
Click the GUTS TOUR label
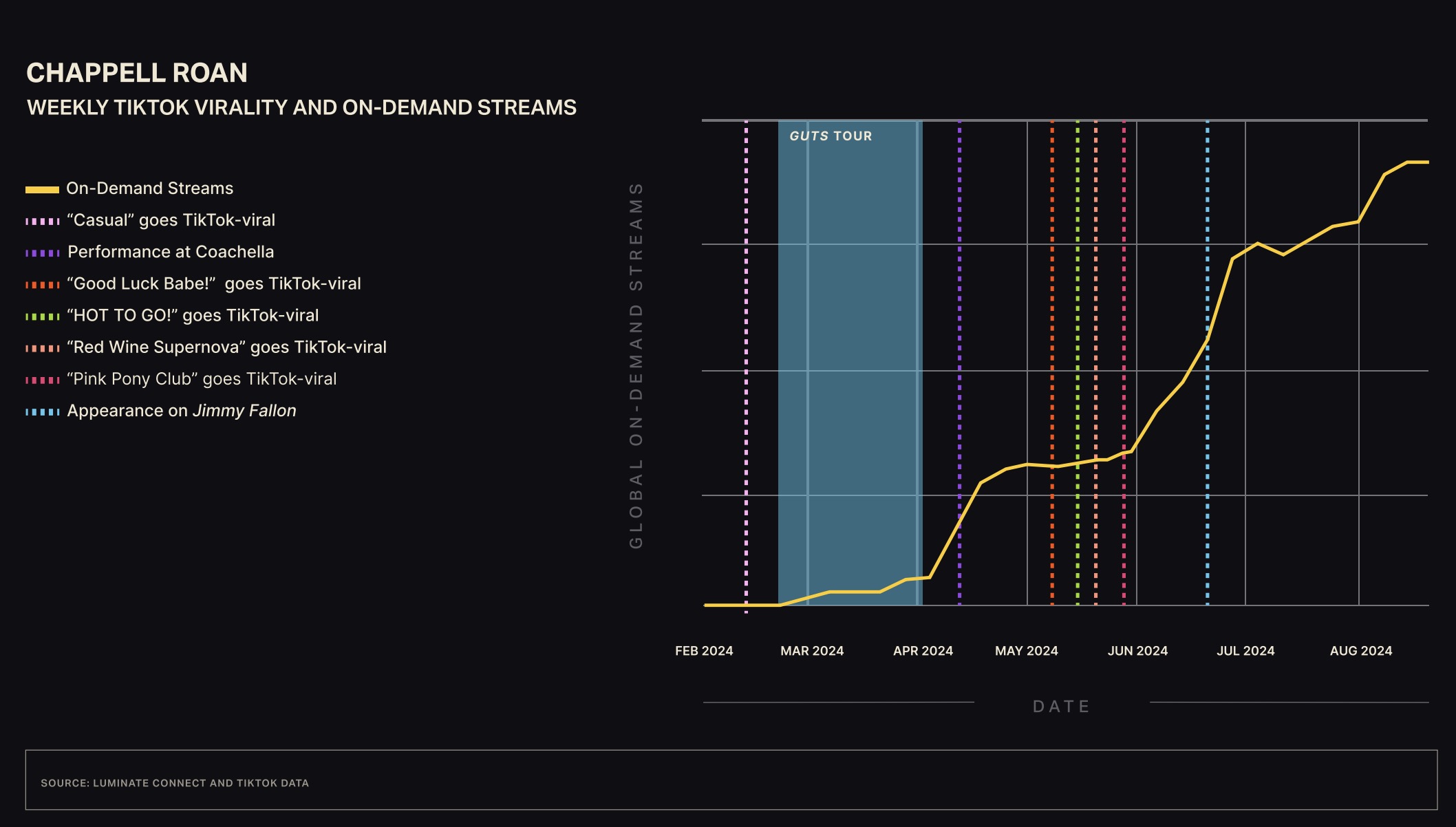(x=831, y=136)
